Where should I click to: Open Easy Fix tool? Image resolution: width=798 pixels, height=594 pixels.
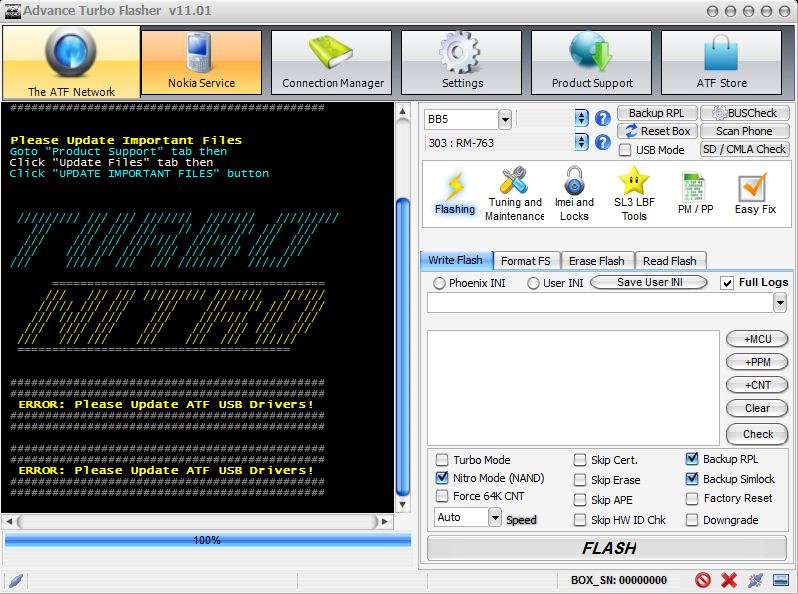pos(755,193)
